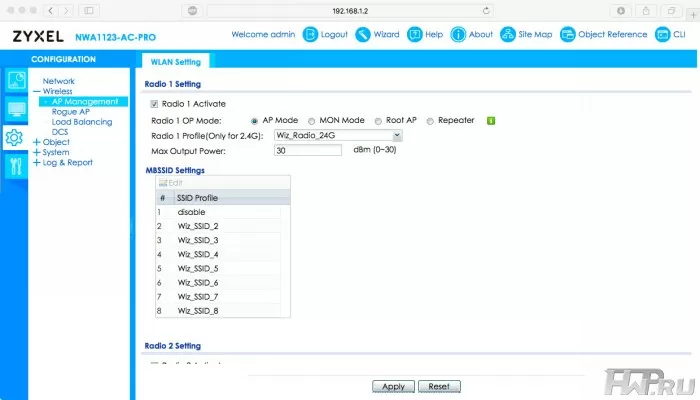This screenshot has width=700, height=400.
Task: Click the Logout icon
Action: (x=310, y=34)
